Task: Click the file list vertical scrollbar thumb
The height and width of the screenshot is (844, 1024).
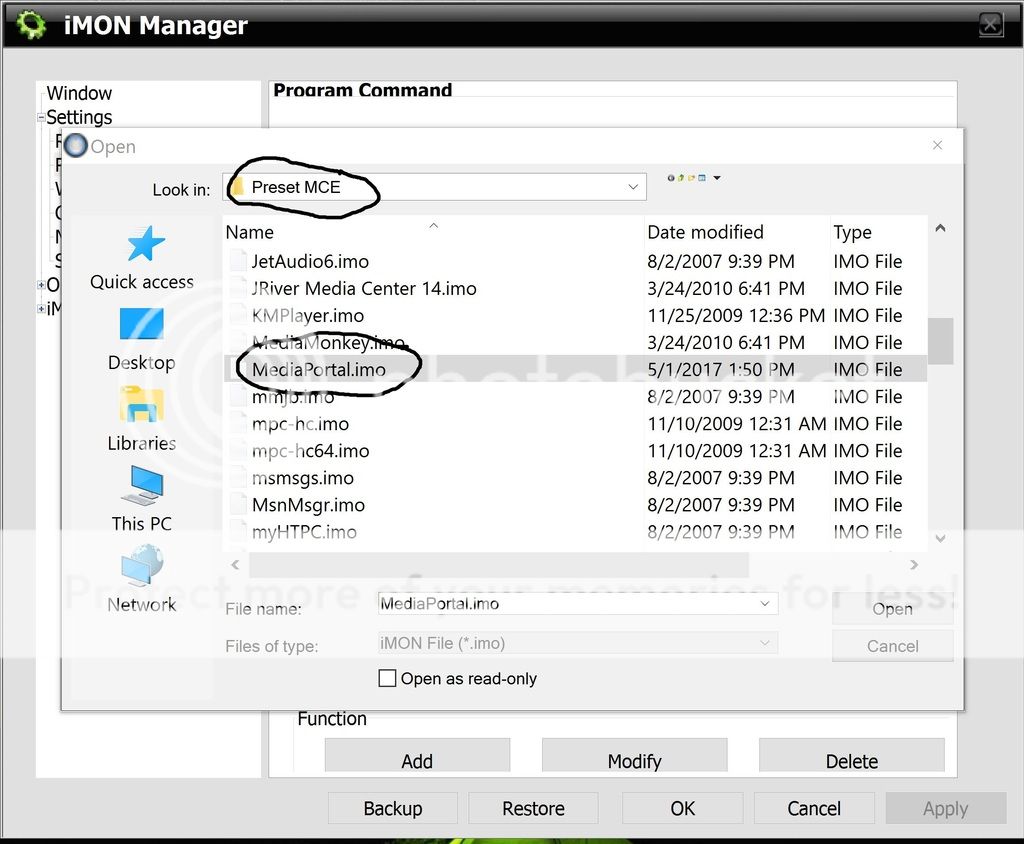Action: point(940,341)
